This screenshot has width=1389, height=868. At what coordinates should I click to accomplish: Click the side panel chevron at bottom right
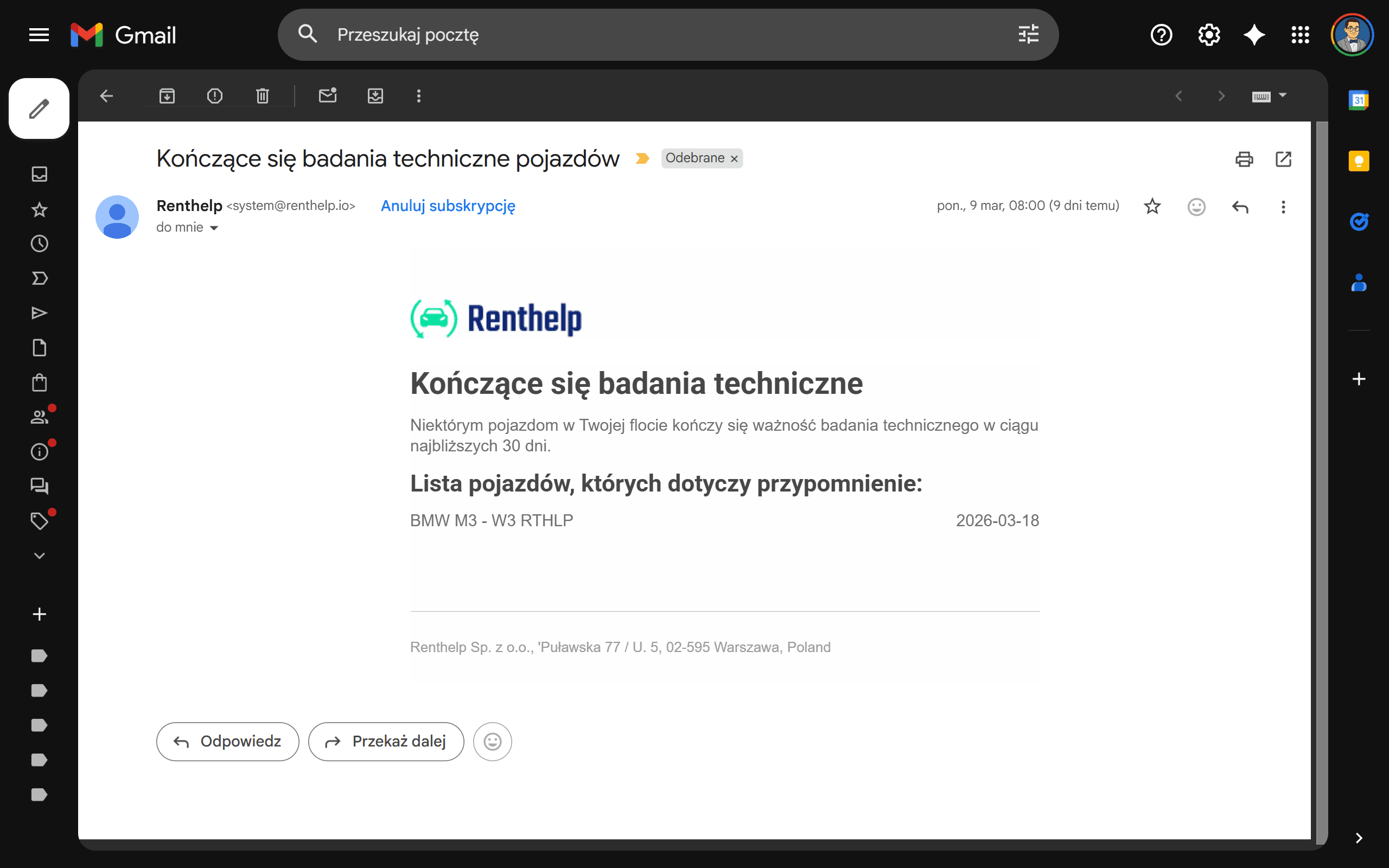1359,838
